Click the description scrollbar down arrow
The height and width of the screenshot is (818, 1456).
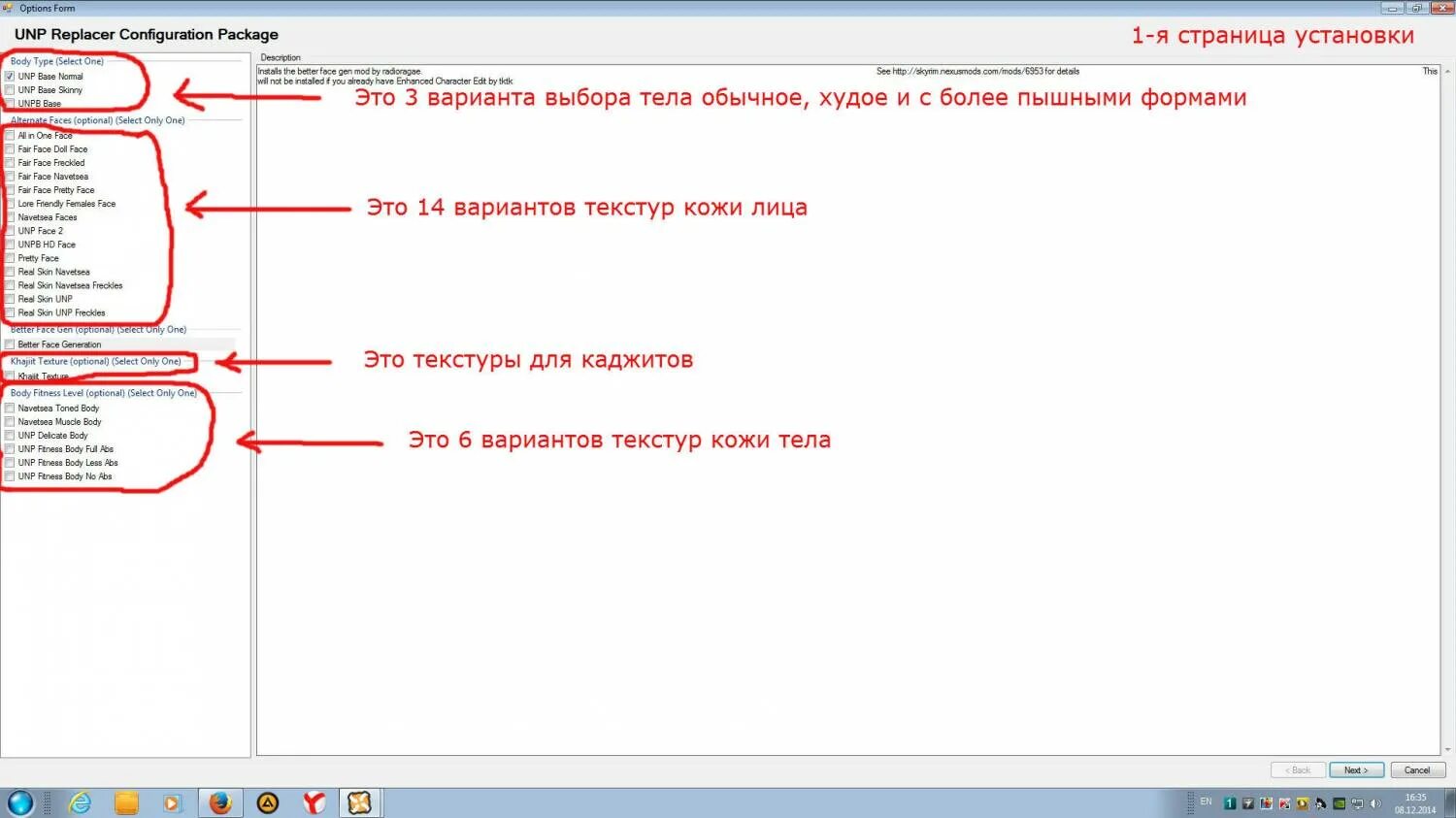1448,750
